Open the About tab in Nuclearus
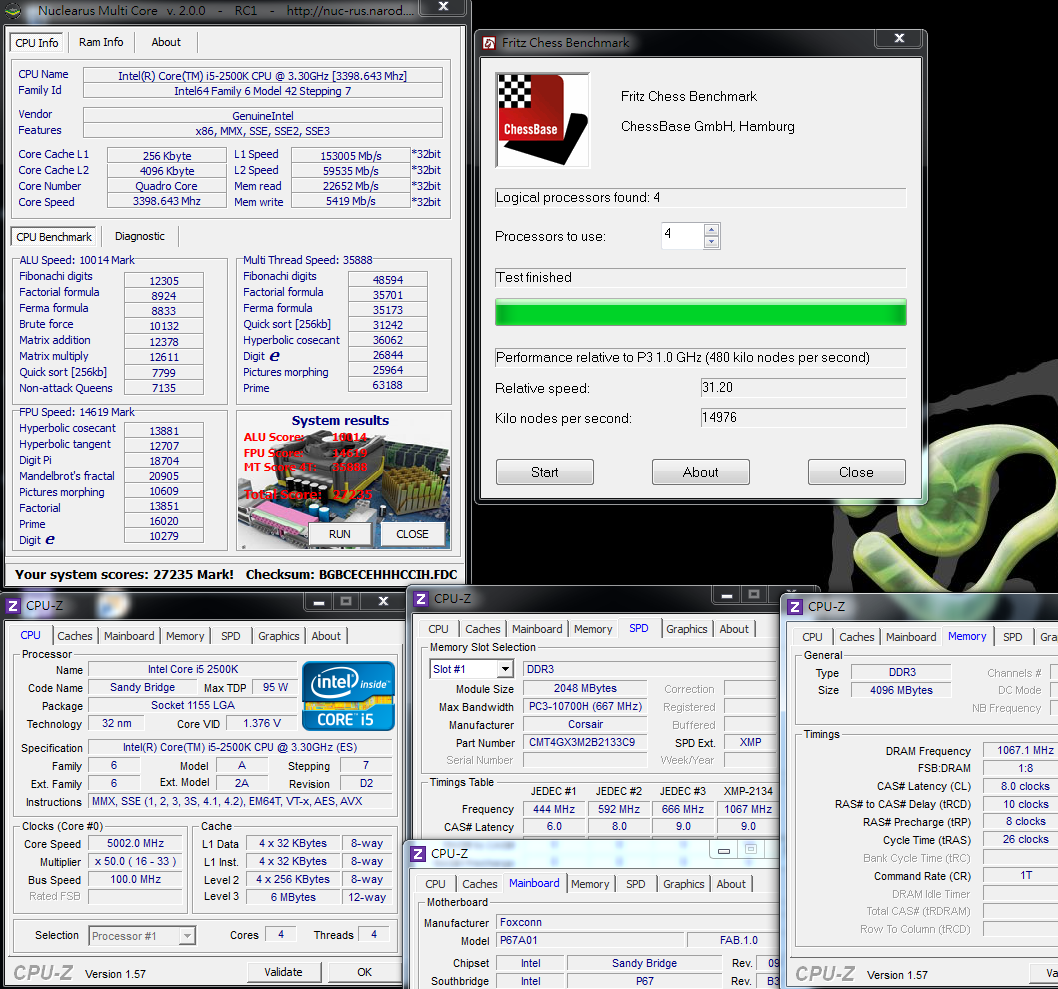Screen dimensions: 1058x989 click(166, 42)
